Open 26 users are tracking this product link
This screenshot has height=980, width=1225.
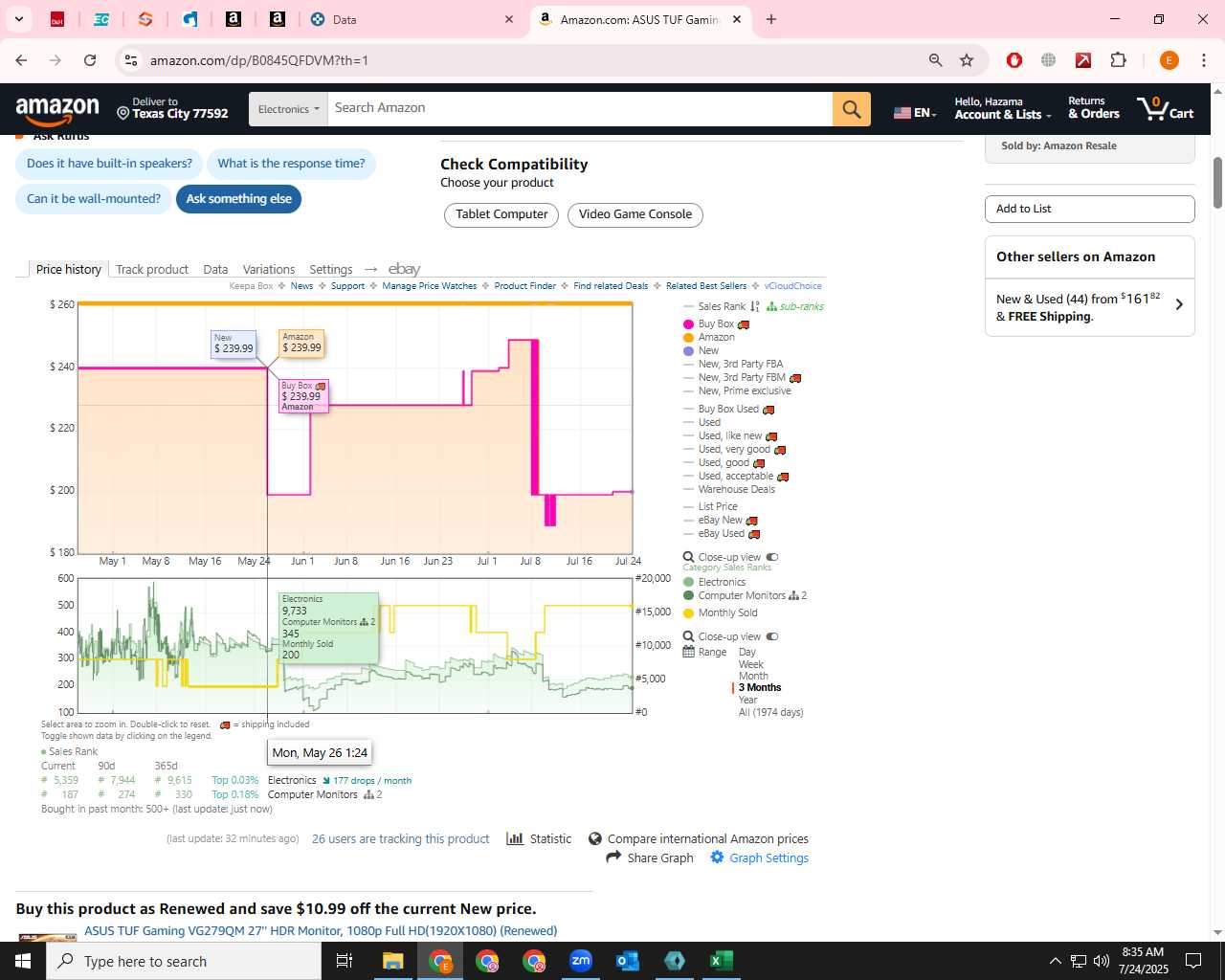400,838
